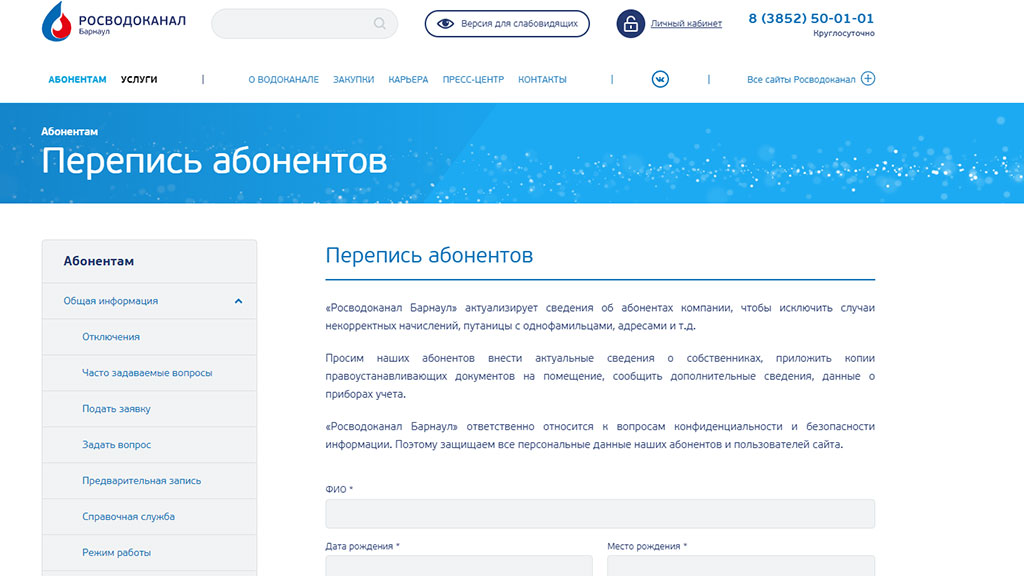Image resolution: width=1024 pixels, height=576 pixels.
Task: Open Предварительная запись sidebar link
Action: point(141,481)
